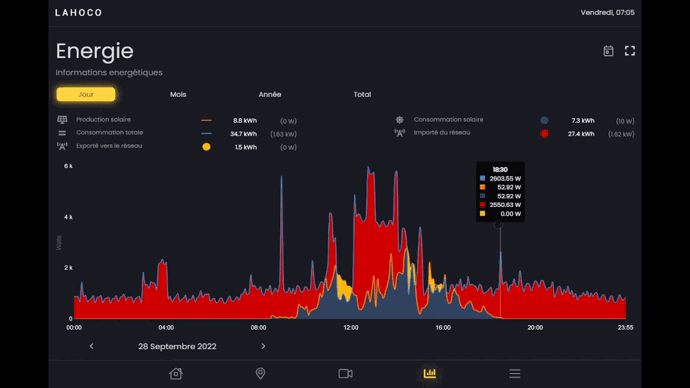Switch to the Année tab
Viewport: 690px width, 388px height.
tap(270, 94)
